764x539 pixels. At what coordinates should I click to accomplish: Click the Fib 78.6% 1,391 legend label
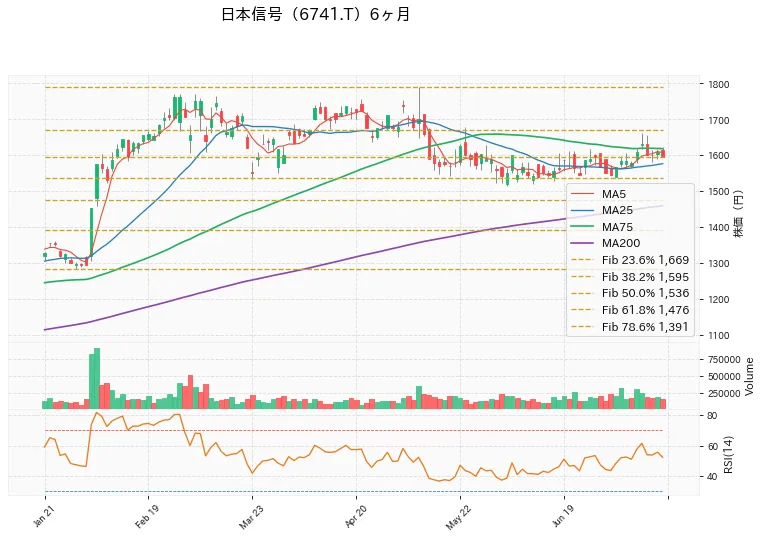tap(645, 327)
